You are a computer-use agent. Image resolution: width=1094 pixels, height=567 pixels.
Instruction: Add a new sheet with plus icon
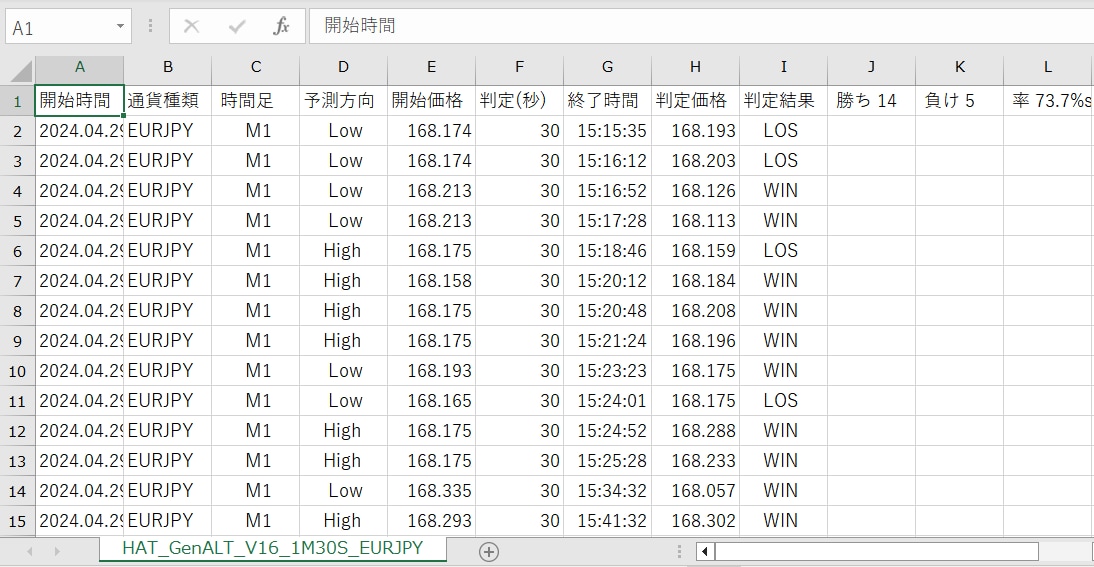(489, 552)
